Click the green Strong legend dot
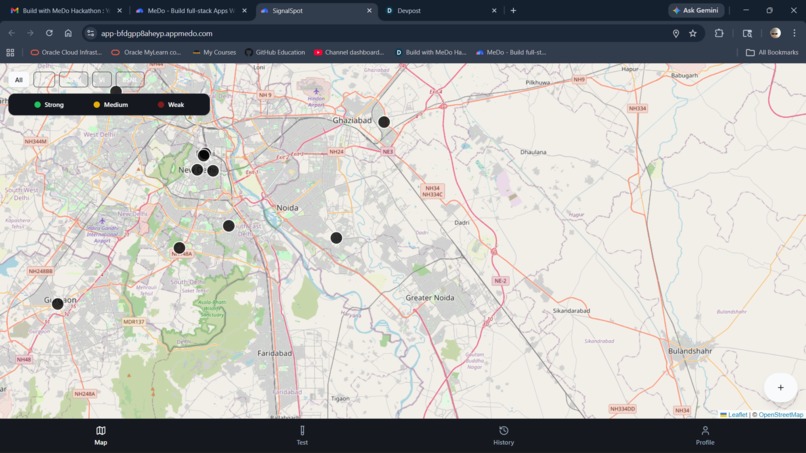Screen dimensions: 806x453 coord(38,105)
